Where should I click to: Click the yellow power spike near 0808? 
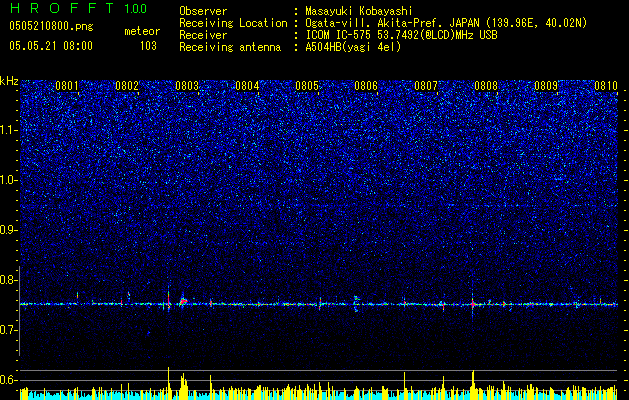[473, 385]
